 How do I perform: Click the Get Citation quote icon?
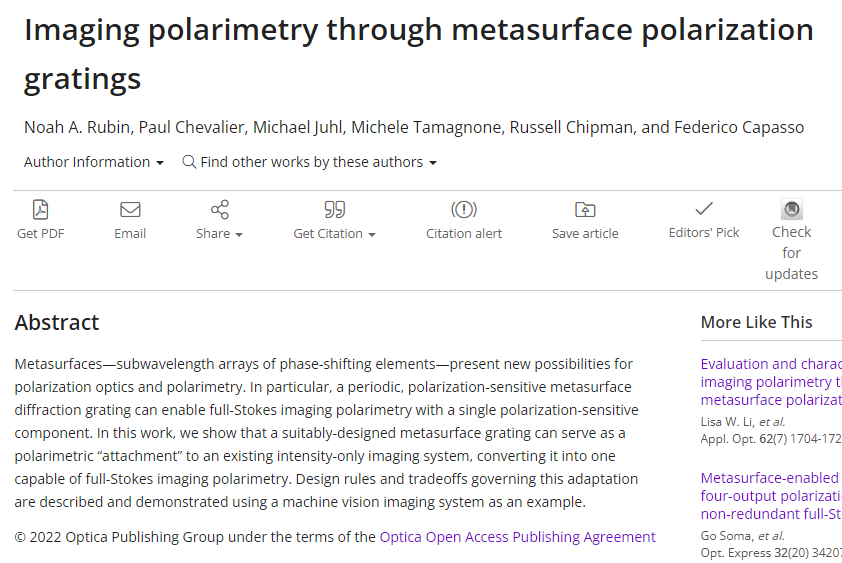pyautogui.click(x=335, y=210)
